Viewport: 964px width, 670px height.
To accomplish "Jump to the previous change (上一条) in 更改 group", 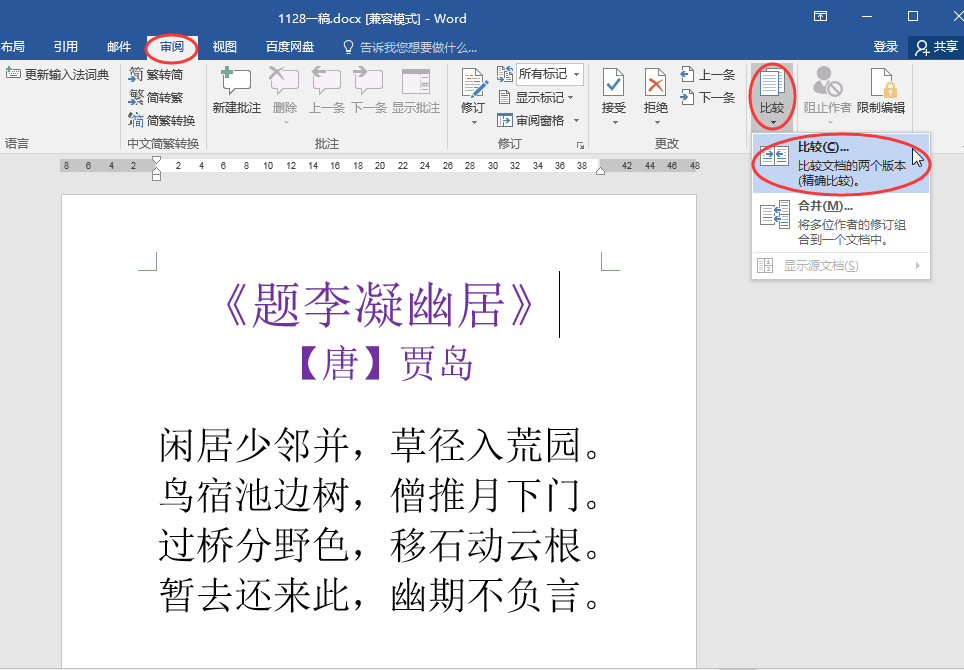I will pos(708,75).
